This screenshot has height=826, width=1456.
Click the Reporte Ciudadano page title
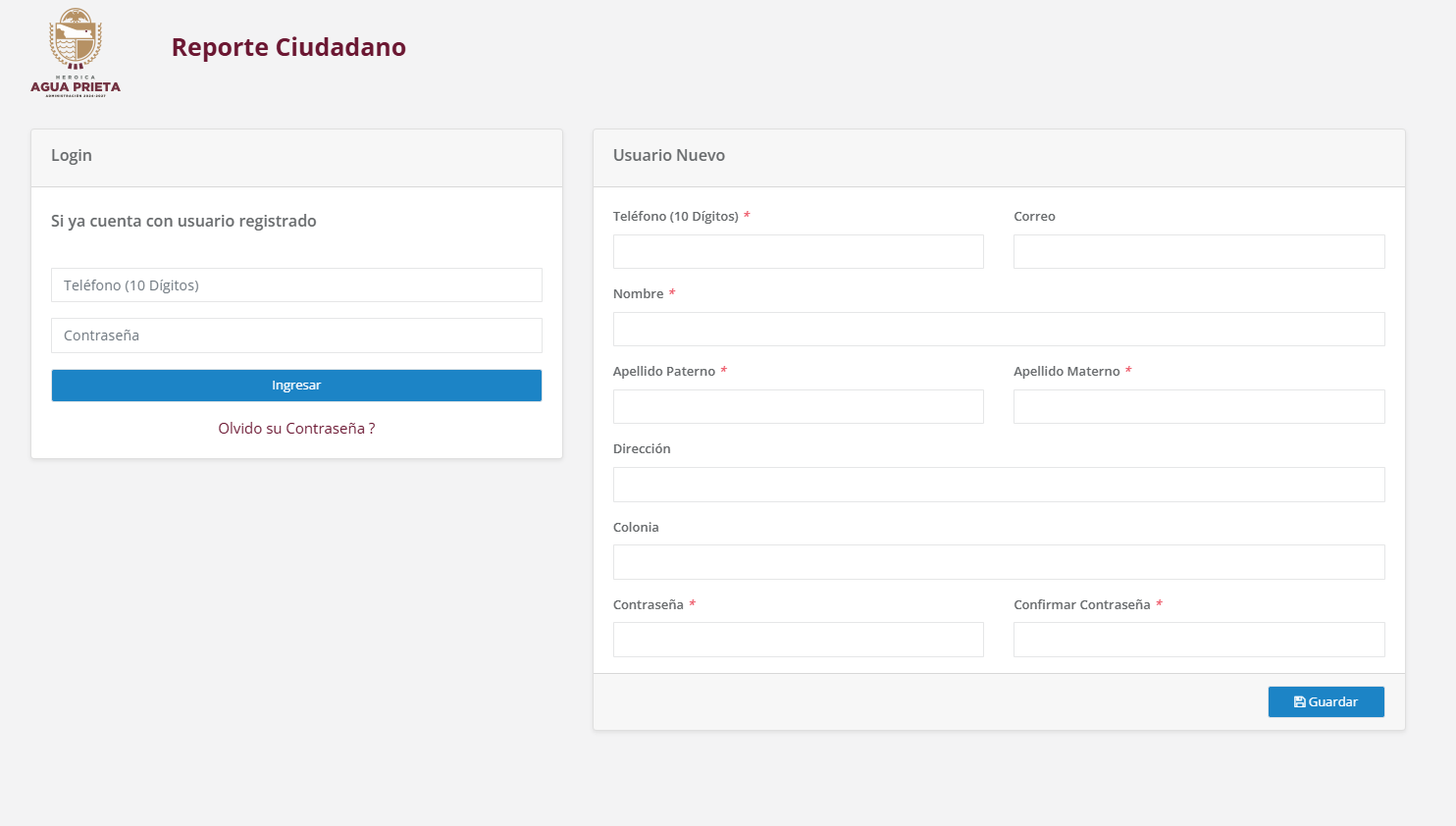288,47
